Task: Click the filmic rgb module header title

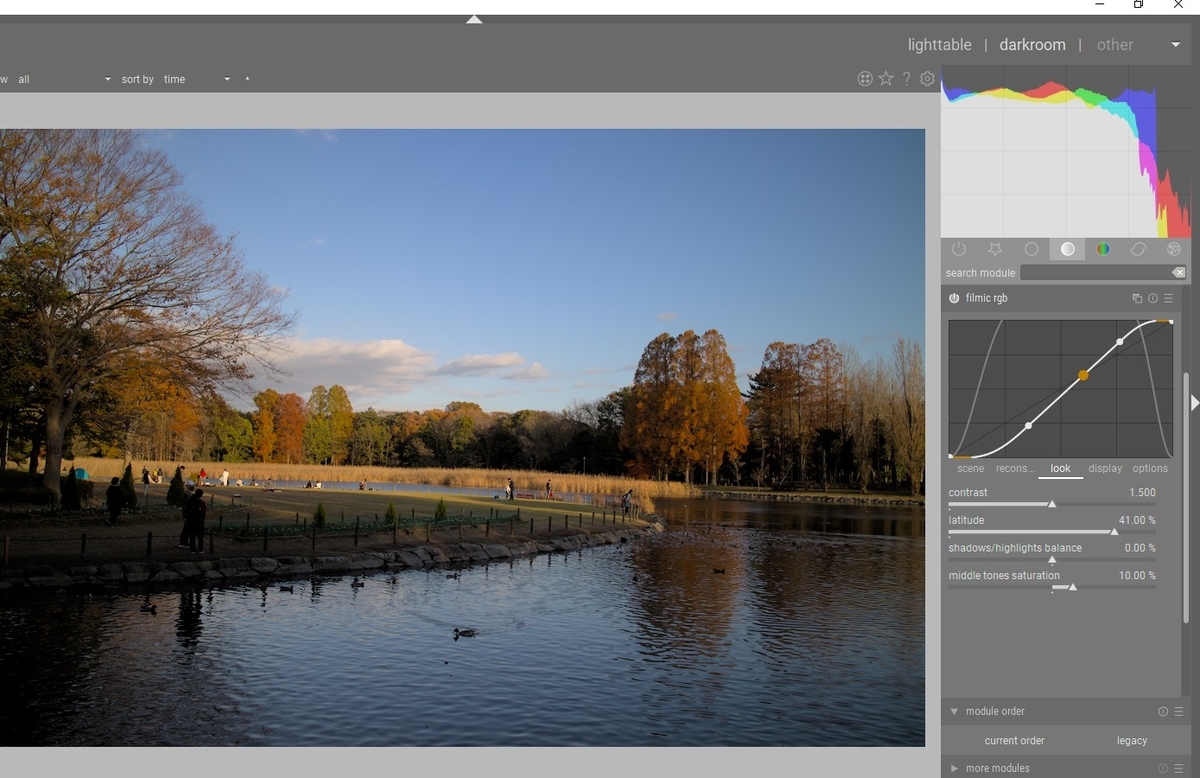Action: (x=987, y=298)
